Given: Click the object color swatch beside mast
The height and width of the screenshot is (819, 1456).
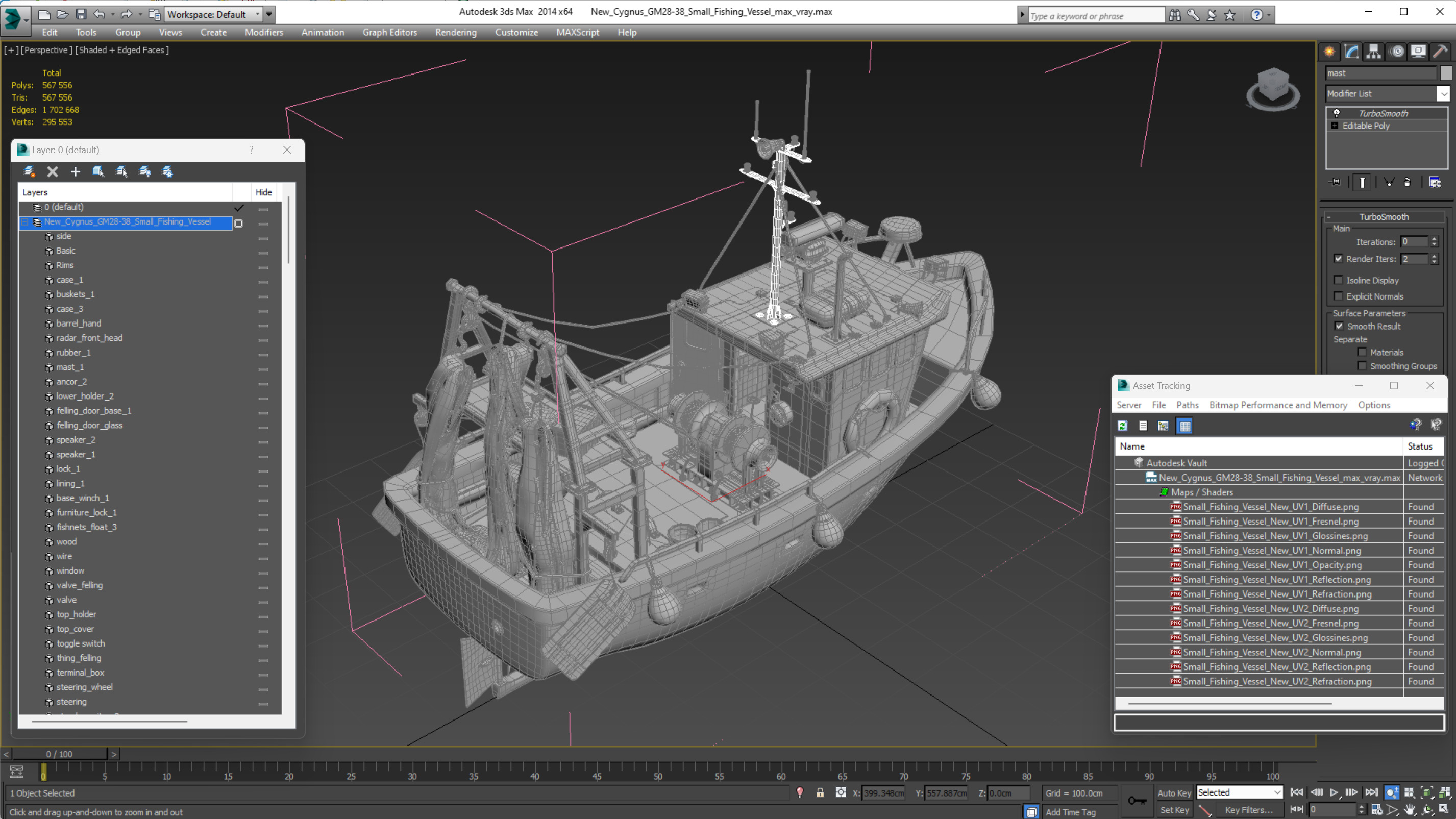Looking at the screenshot, I should [x=1445, y=73].
